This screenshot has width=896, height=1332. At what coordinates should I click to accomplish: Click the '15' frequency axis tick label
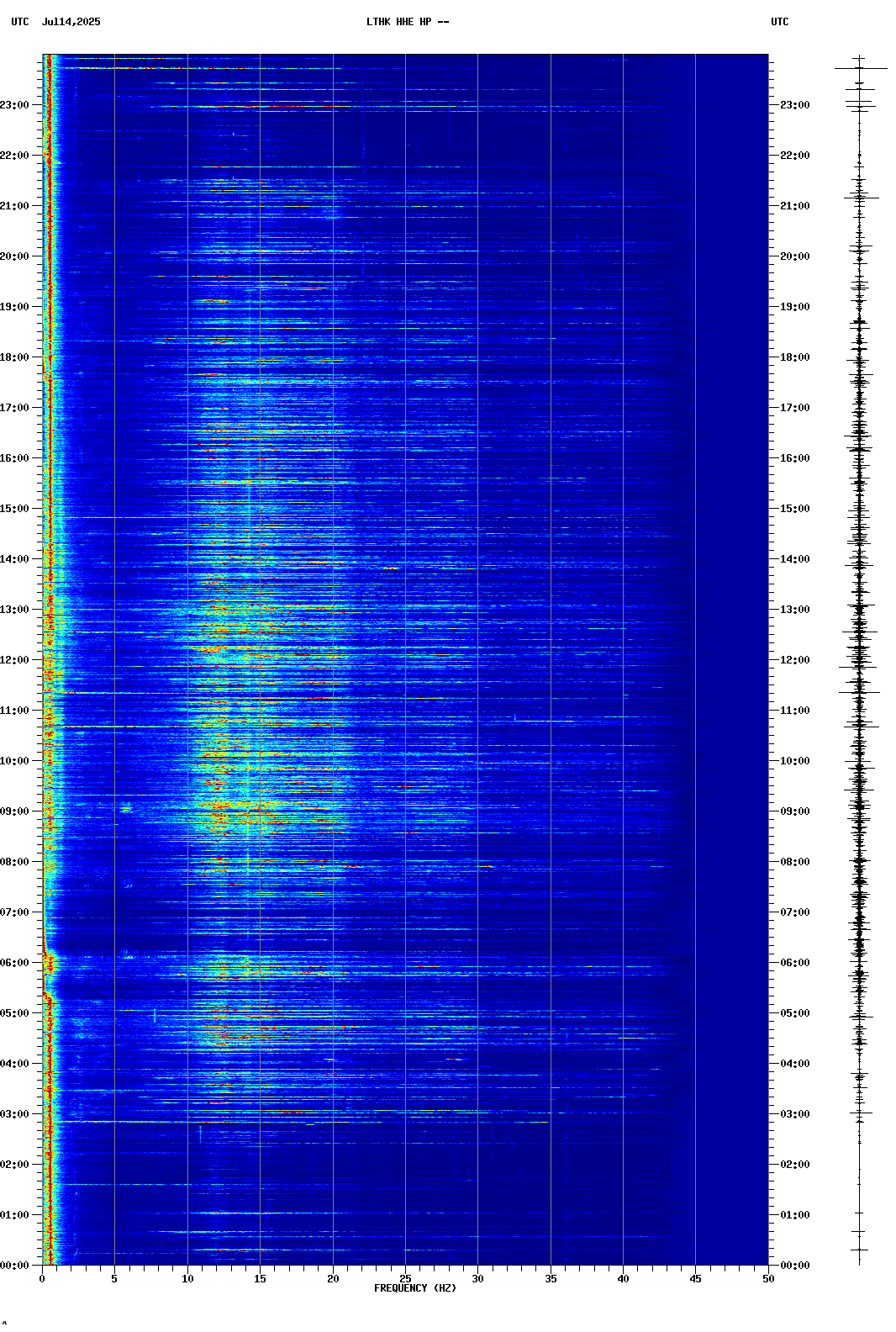click(260, 1279)
